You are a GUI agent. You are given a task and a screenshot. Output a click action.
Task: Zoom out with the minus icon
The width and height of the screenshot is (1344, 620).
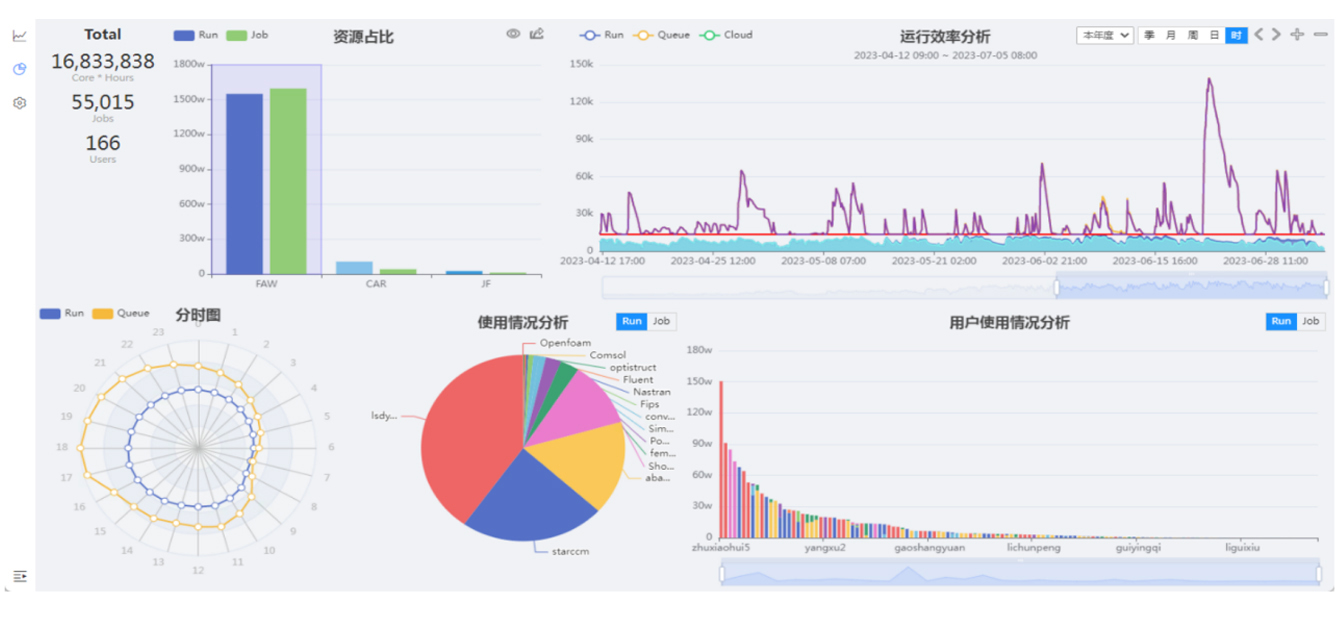click(x=1320, y=34)
